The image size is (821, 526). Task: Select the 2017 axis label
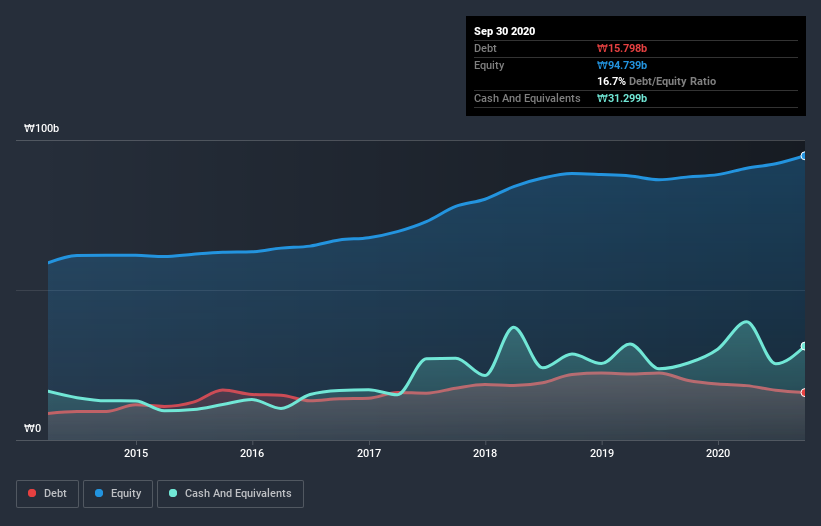pyautogui.click(x=369, y=453)
